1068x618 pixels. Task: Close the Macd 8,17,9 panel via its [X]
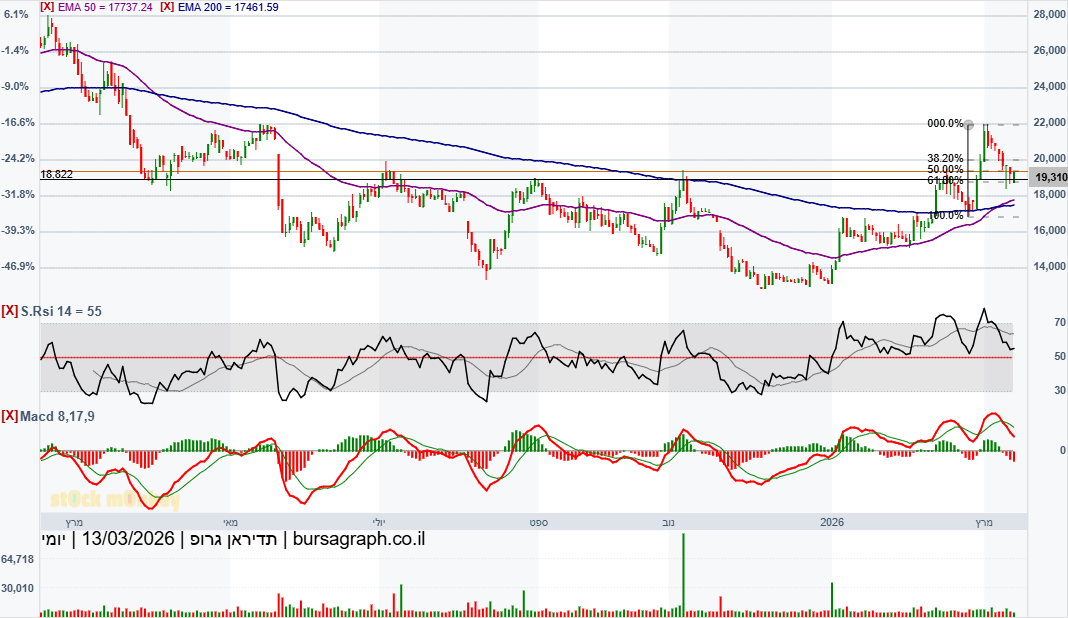(x=10, y=416)
